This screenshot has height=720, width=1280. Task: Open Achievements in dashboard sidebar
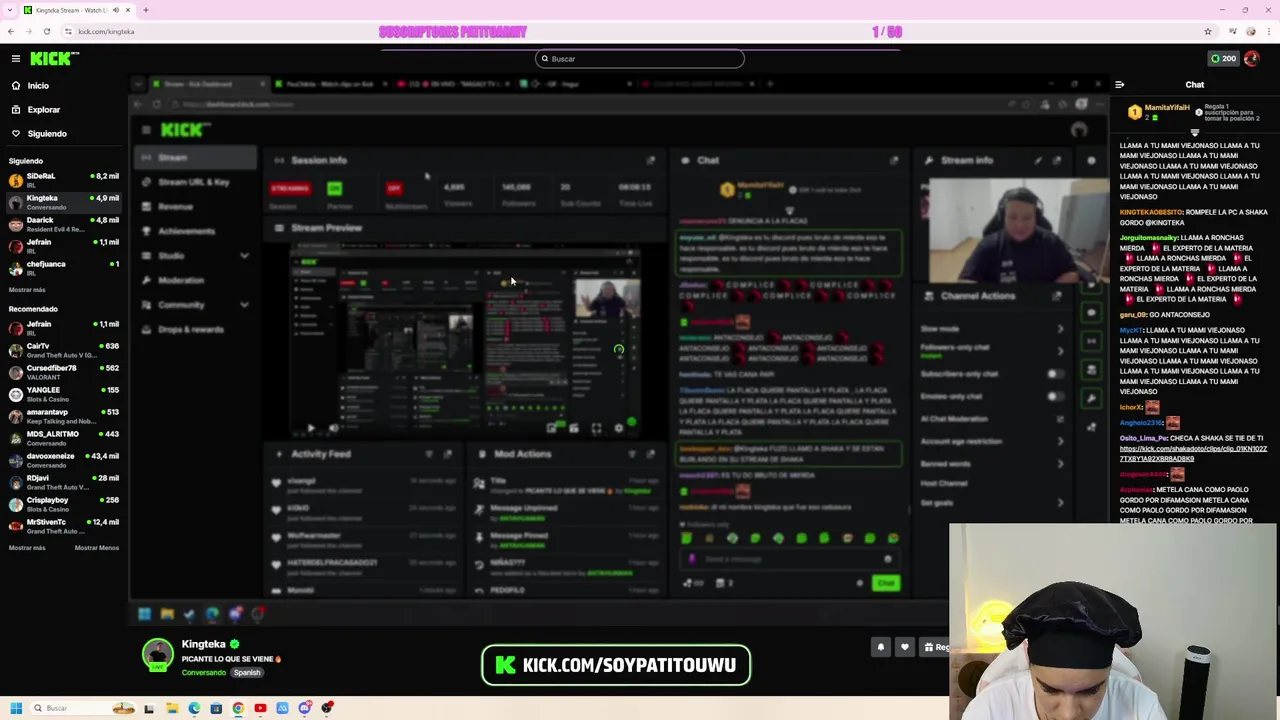pos(187,231)
